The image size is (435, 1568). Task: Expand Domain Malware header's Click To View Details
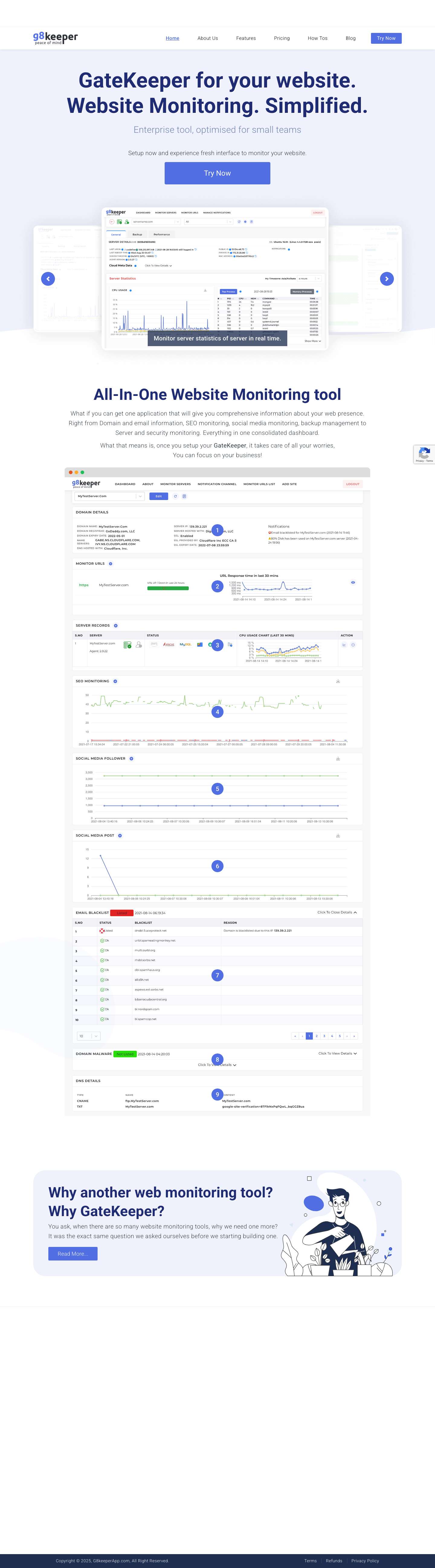pos(337,1053)
